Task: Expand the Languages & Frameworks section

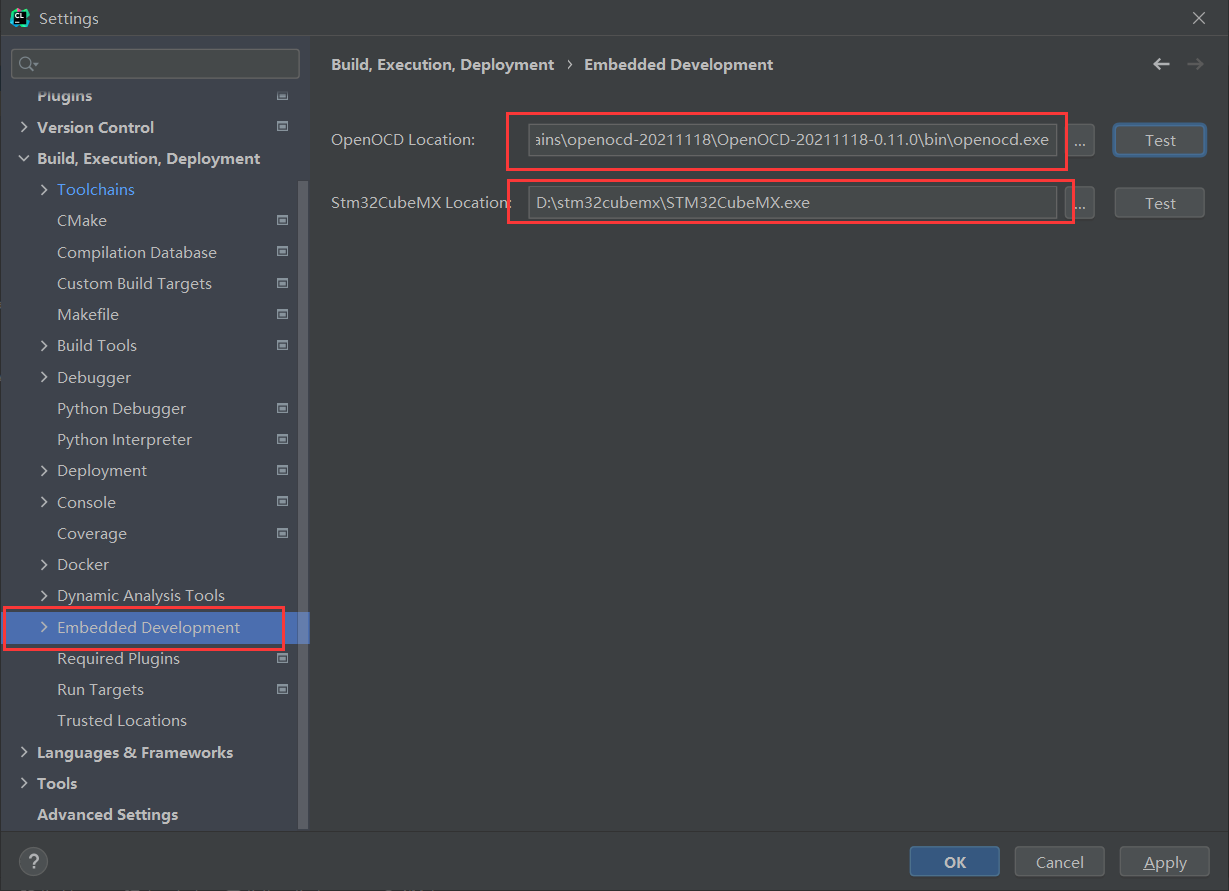Action: pyautogui.click(x=24, y=752)
